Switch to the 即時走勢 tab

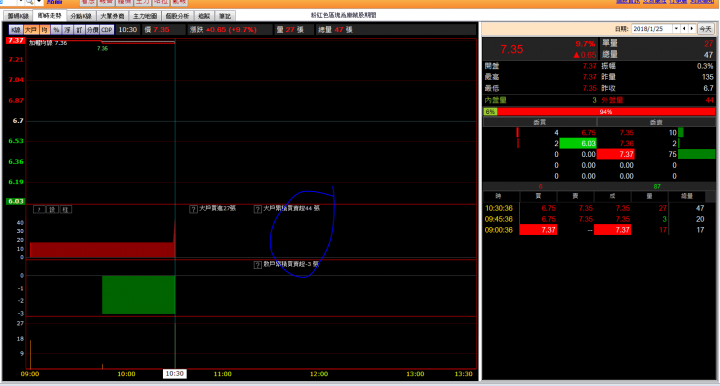49,16
